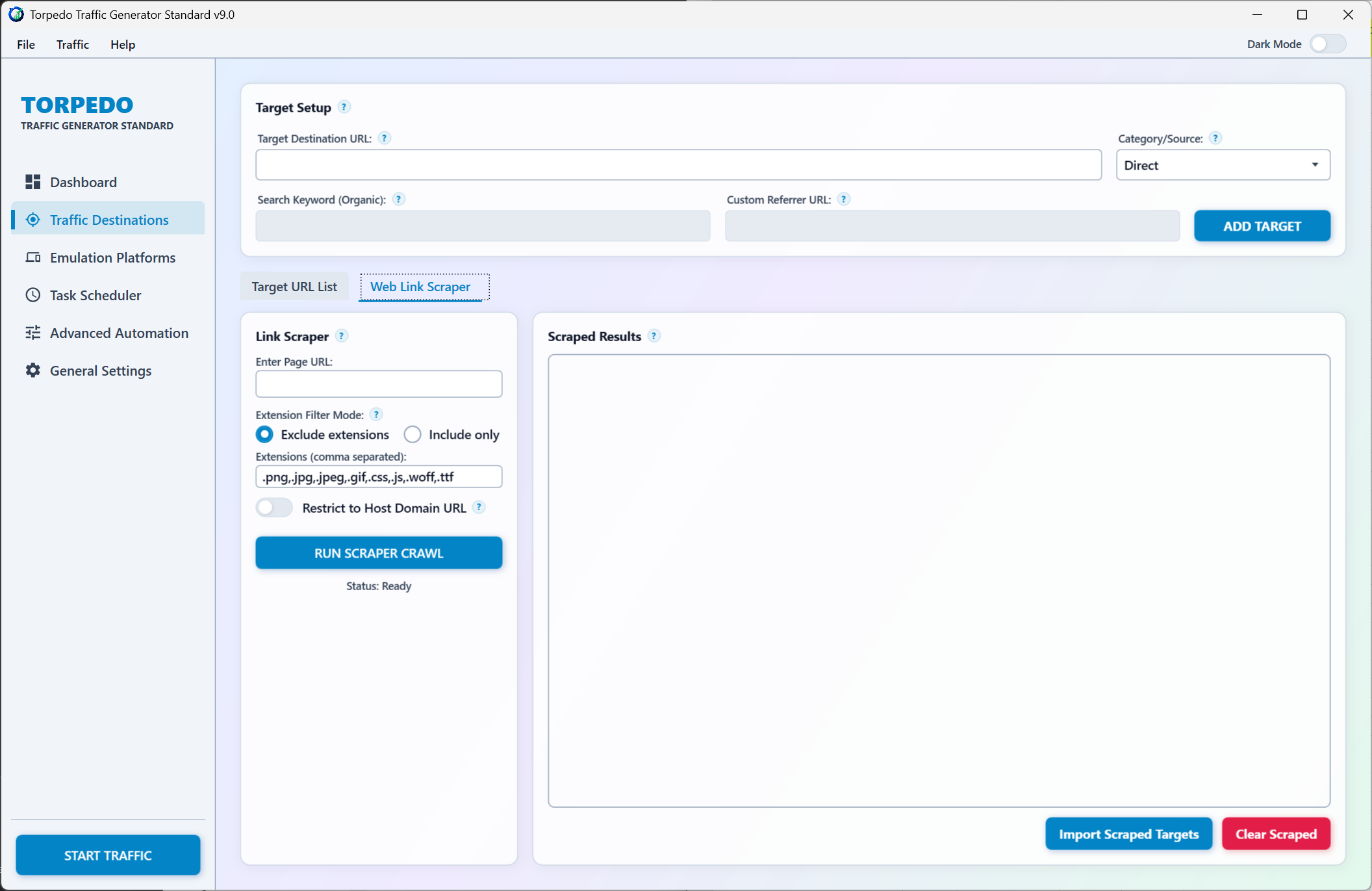Screen dimensions: 1372x891
Task: Show help for Category/Source
Action: [1215, 138]
